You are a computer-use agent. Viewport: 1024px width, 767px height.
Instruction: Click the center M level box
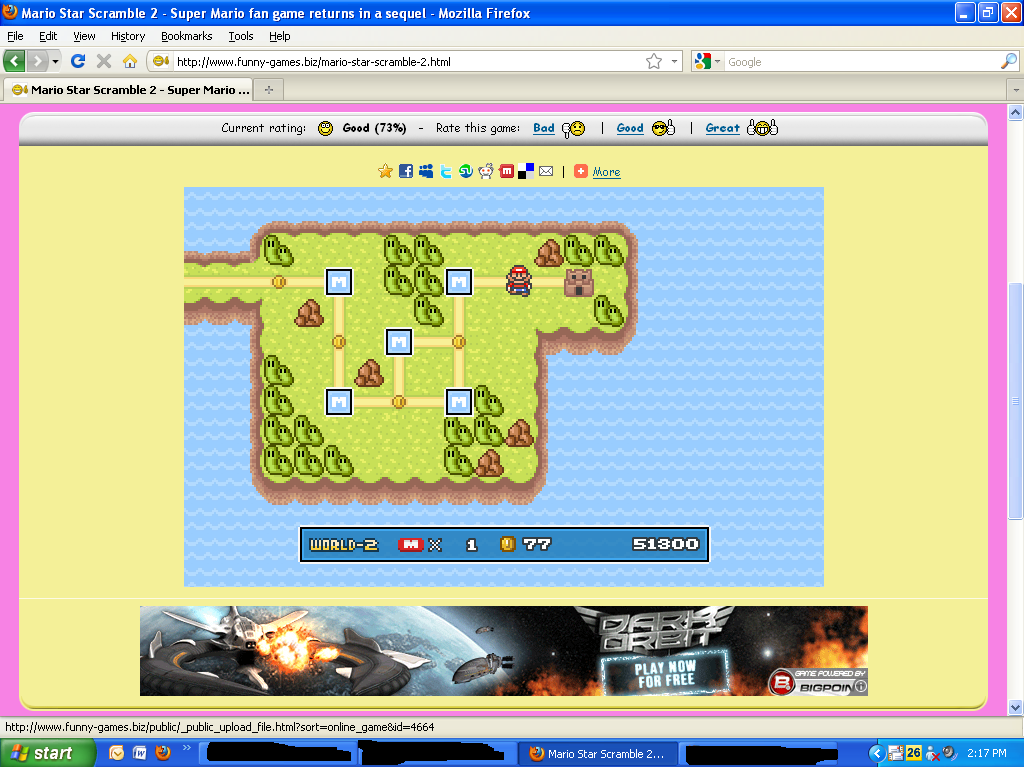pos(398,342)
